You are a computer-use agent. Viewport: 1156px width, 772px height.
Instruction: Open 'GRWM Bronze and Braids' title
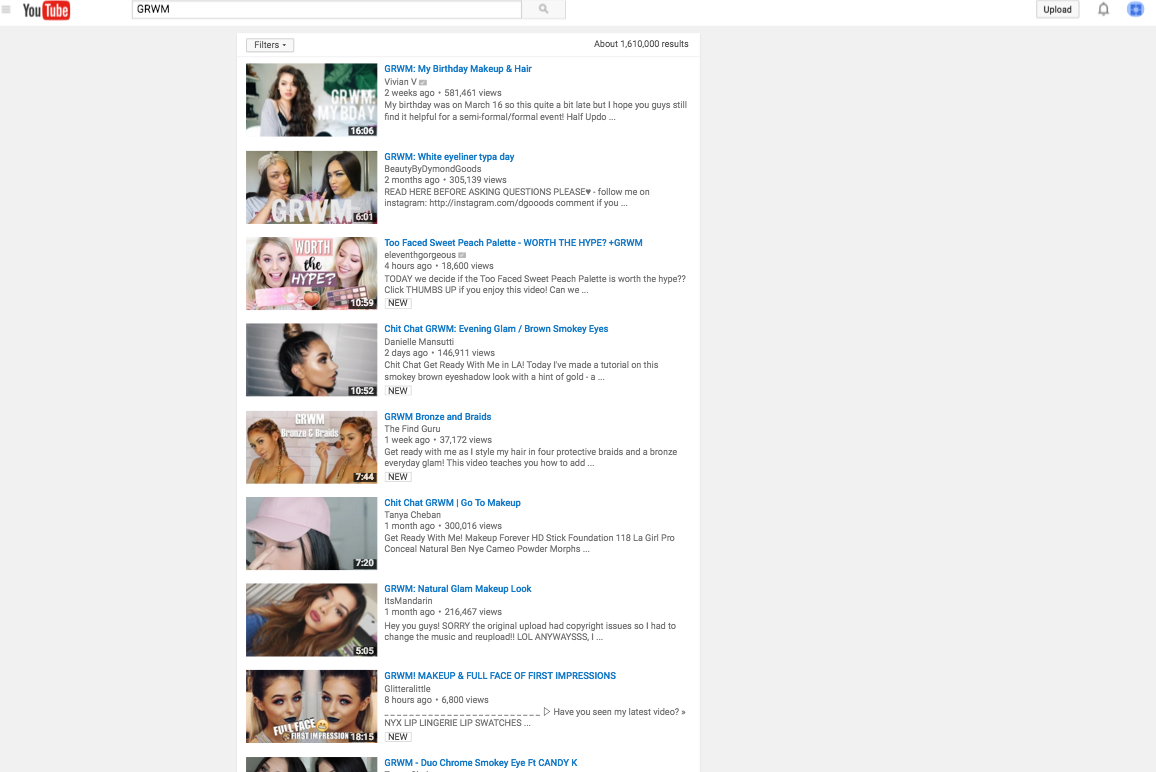437,417
